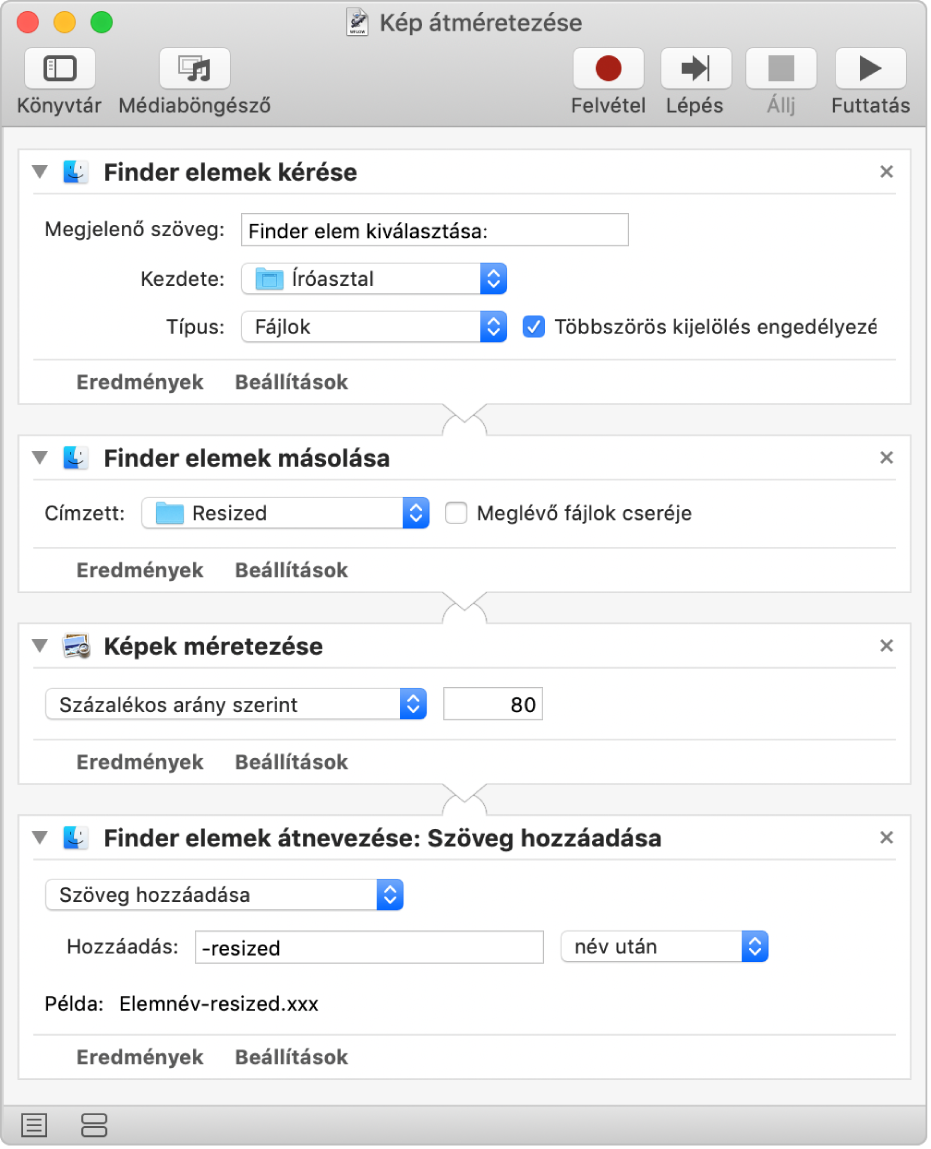The height and width of the screenshot is (1149, 931).
Task: Open the Íróasztal start location dropdown
Action: [x=374, y=279]
